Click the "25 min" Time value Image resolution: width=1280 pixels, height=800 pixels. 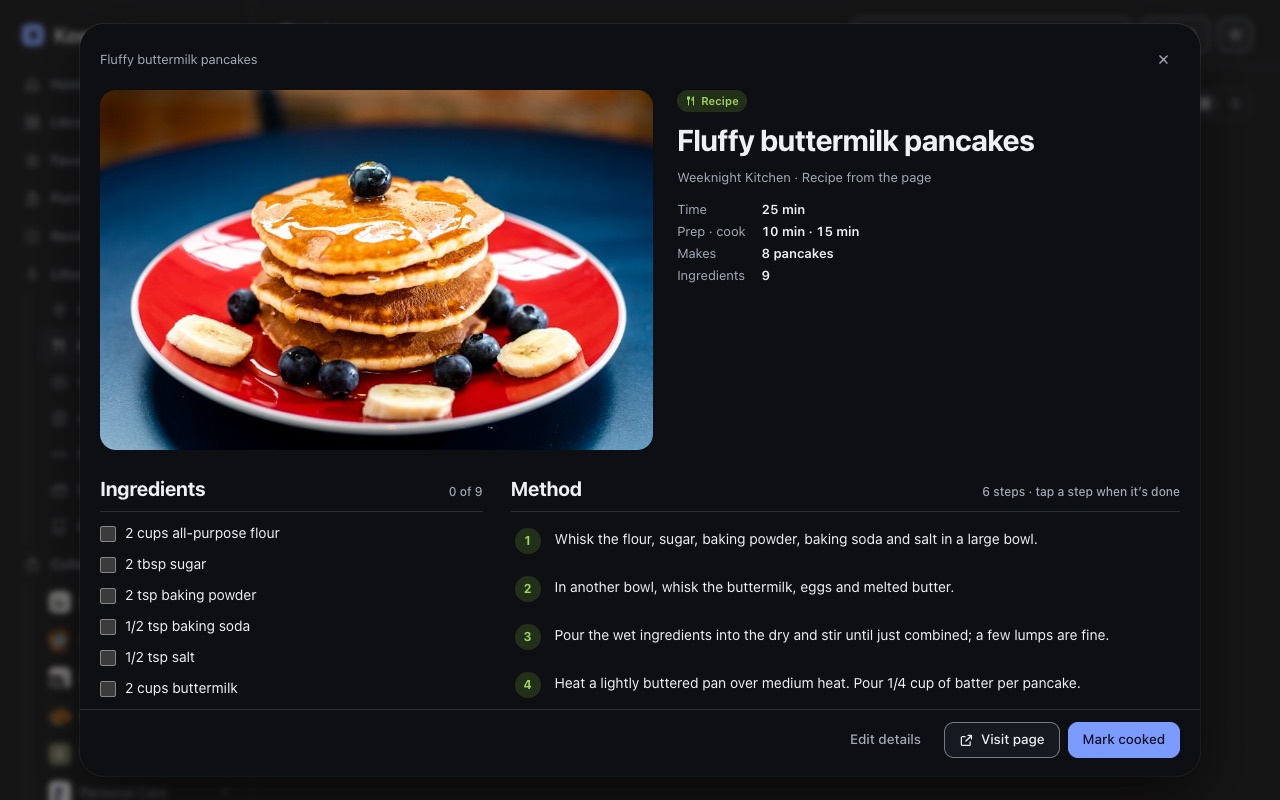point(783,209)
